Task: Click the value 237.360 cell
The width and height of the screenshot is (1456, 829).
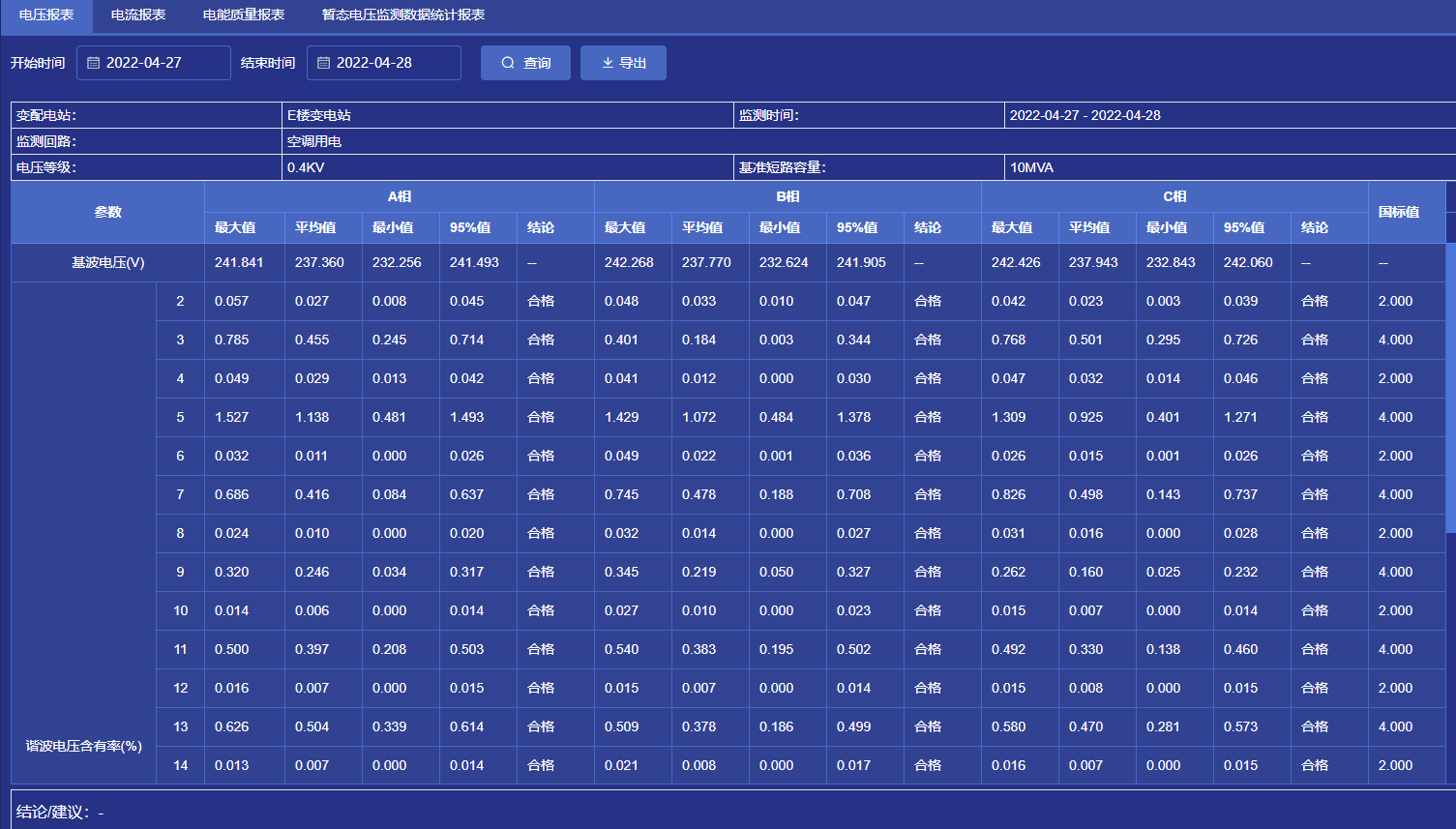Action: pyautogui.click(x=319, y=262)
